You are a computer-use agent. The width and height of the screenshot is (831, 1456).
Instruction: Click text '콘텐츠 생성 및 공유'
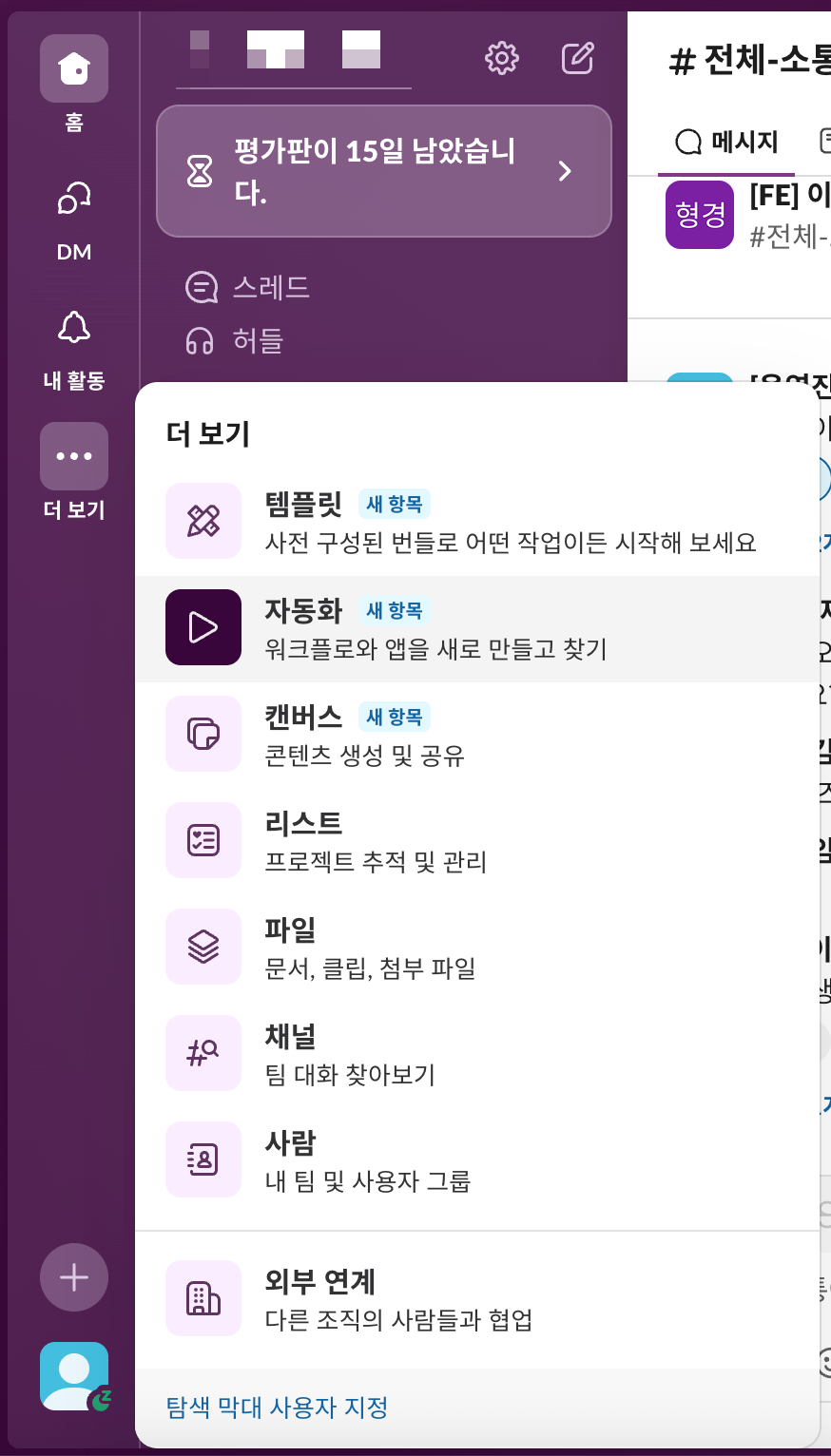pyautogui.click(x=365, y=756)
